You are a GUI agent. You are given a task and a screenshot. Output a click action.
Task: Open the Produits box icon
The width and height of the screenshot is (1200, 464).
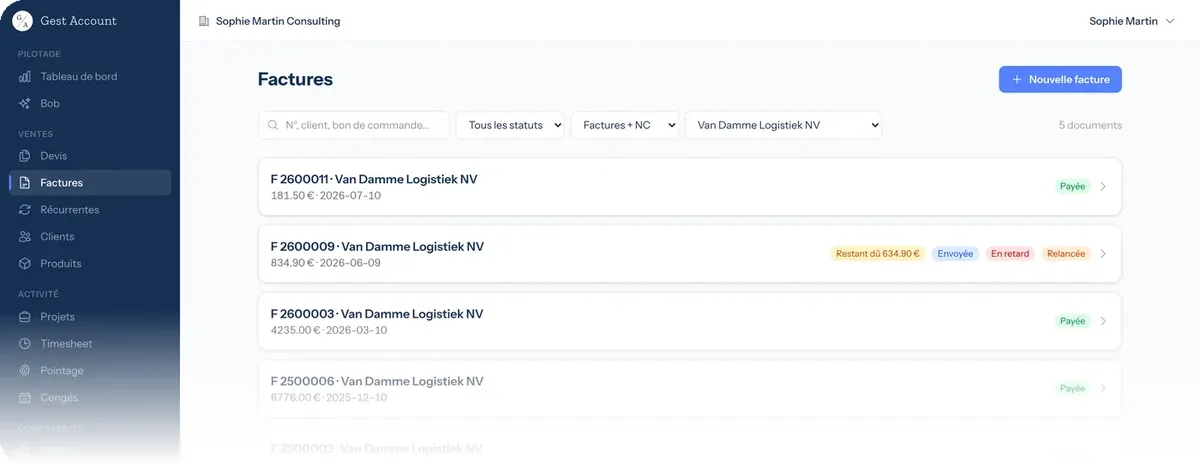pos(25,264)
